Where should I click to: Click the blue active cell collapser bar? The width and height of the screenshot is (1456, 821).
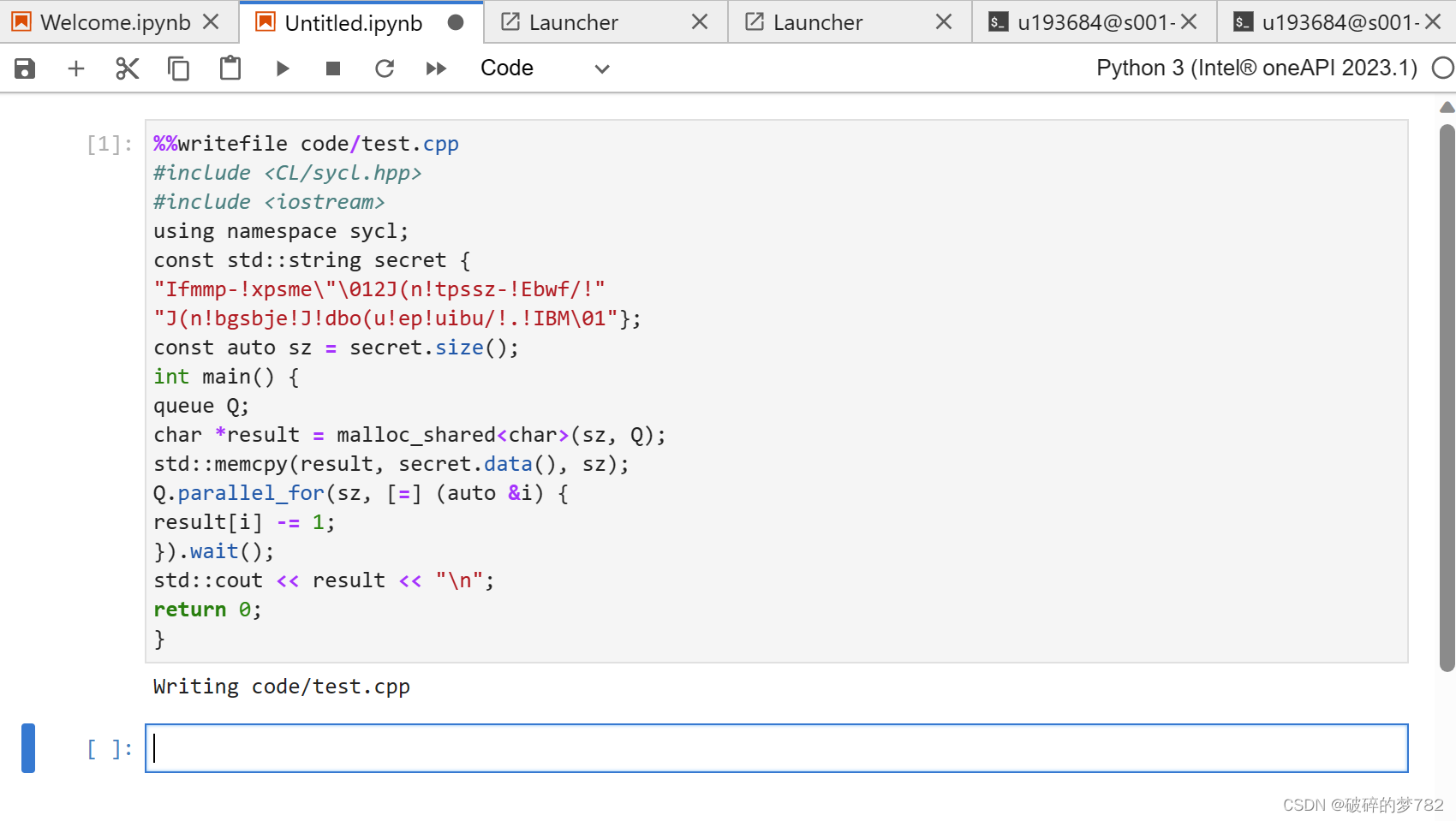coord(28,748)
